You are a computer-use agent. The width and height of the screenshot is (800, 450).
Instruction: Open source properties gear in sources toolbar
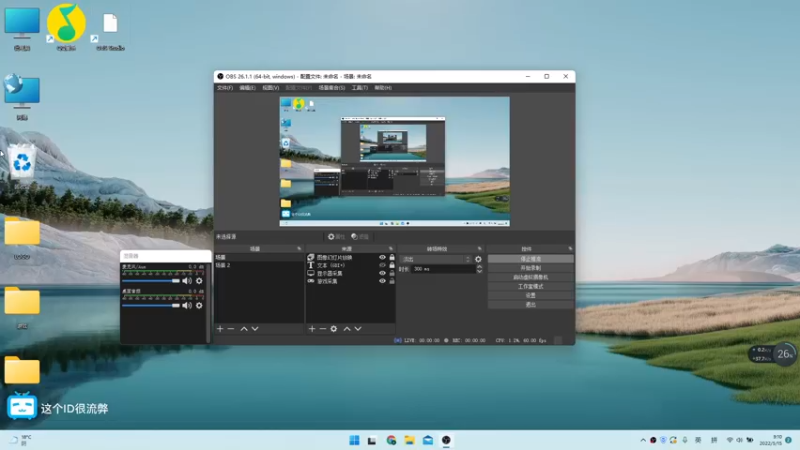[334, 329]
